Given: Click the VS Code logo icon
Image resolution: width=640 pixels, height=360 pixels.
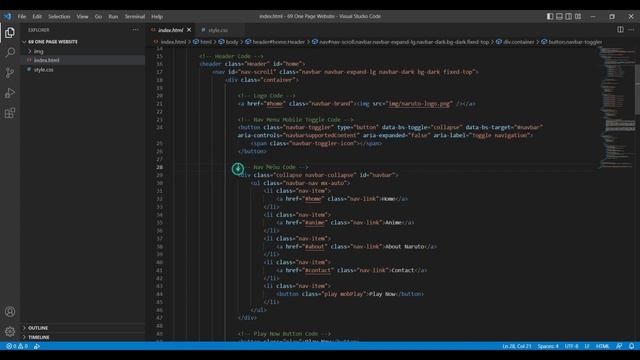Looking at the screenshot, I should pyautogui.click(x=8, y=16).
